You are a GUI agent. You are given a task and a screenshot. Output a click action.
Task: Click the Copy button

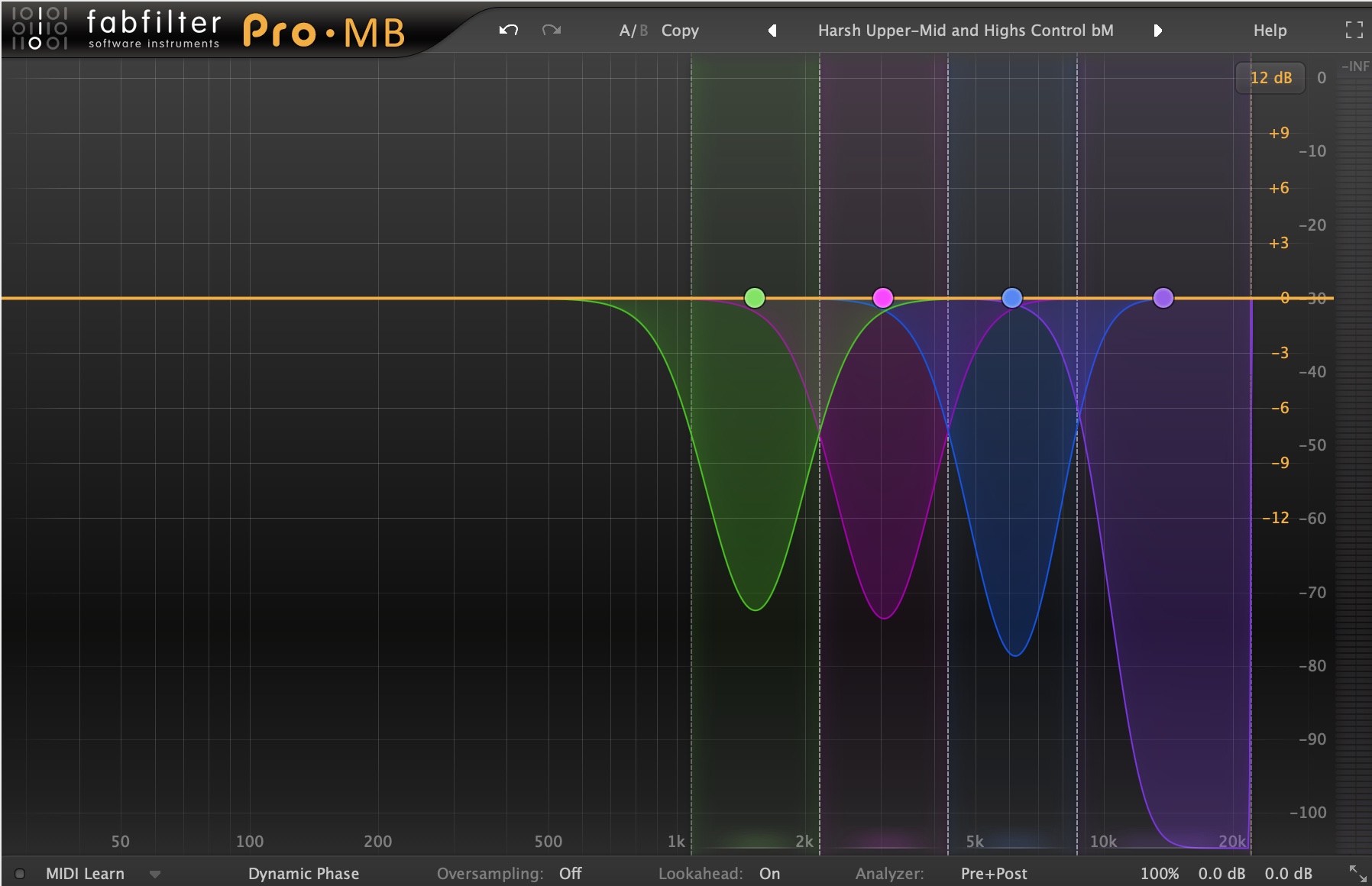(x=680, y=31)
